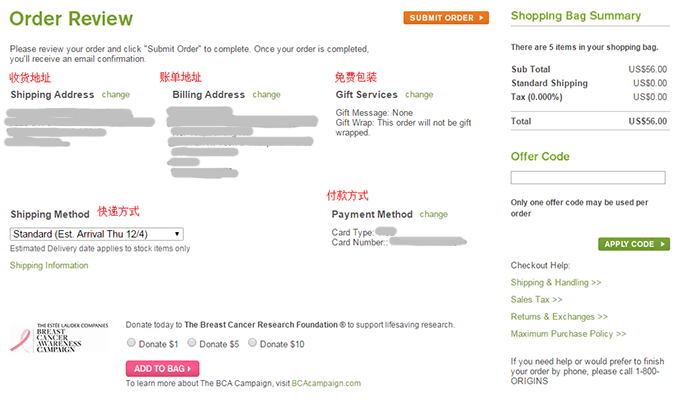Change the Payment Method
The image size is (680, 403).
point(434,214)
